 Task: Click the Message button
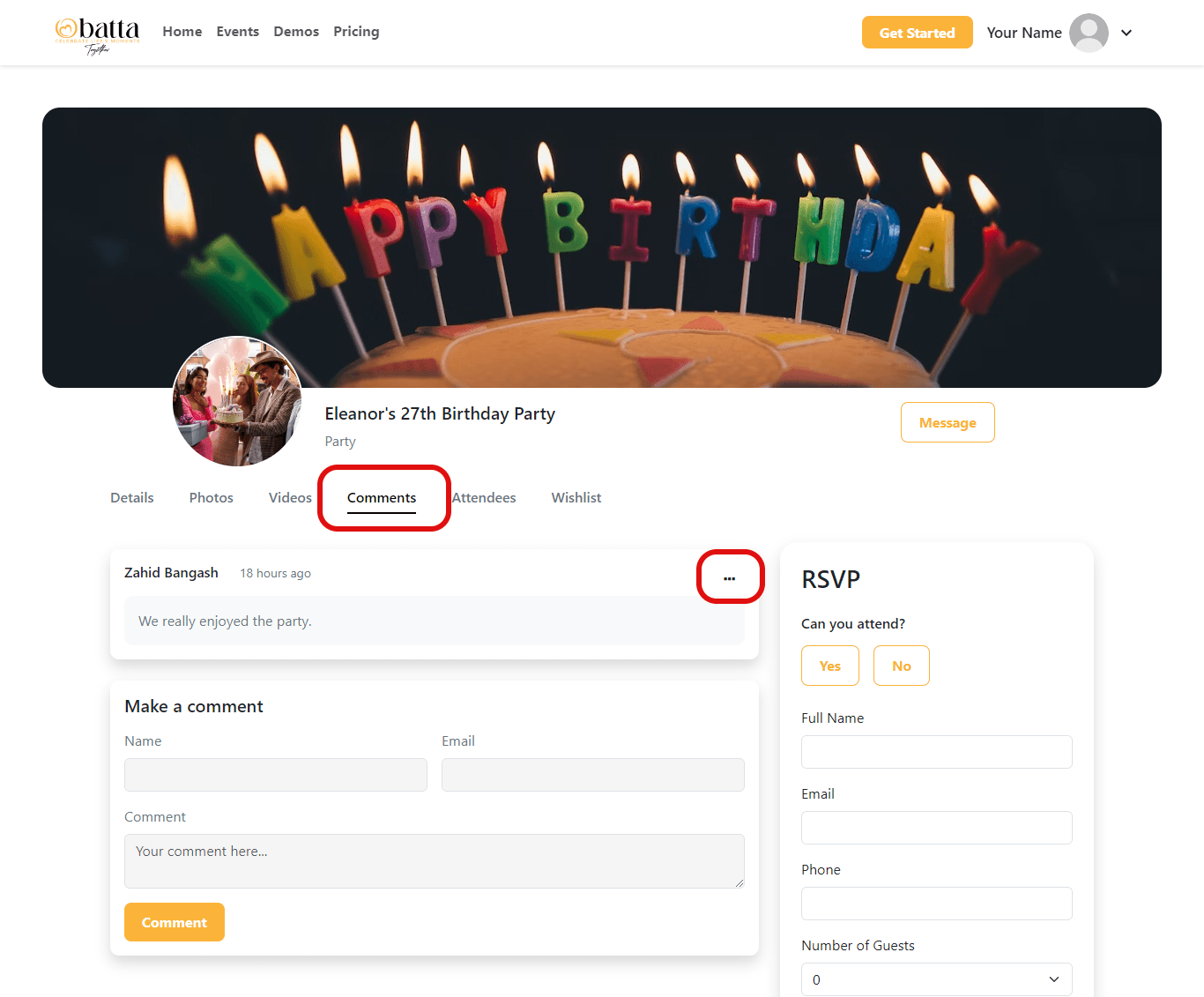[948, 422]
